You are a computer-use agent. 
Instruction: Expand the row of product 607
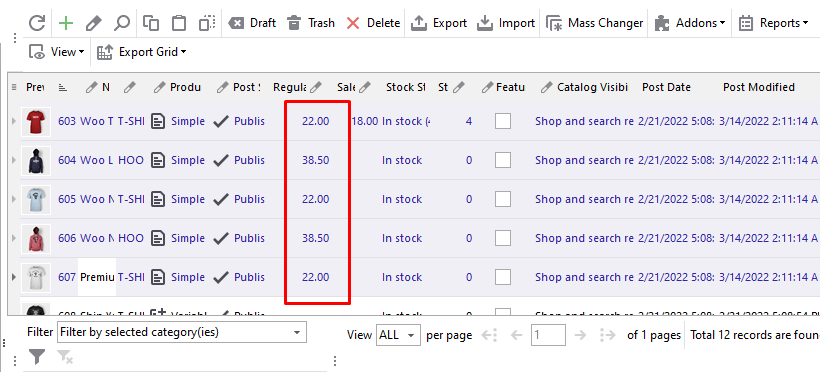pyautogui.click(x=14, y=277)
